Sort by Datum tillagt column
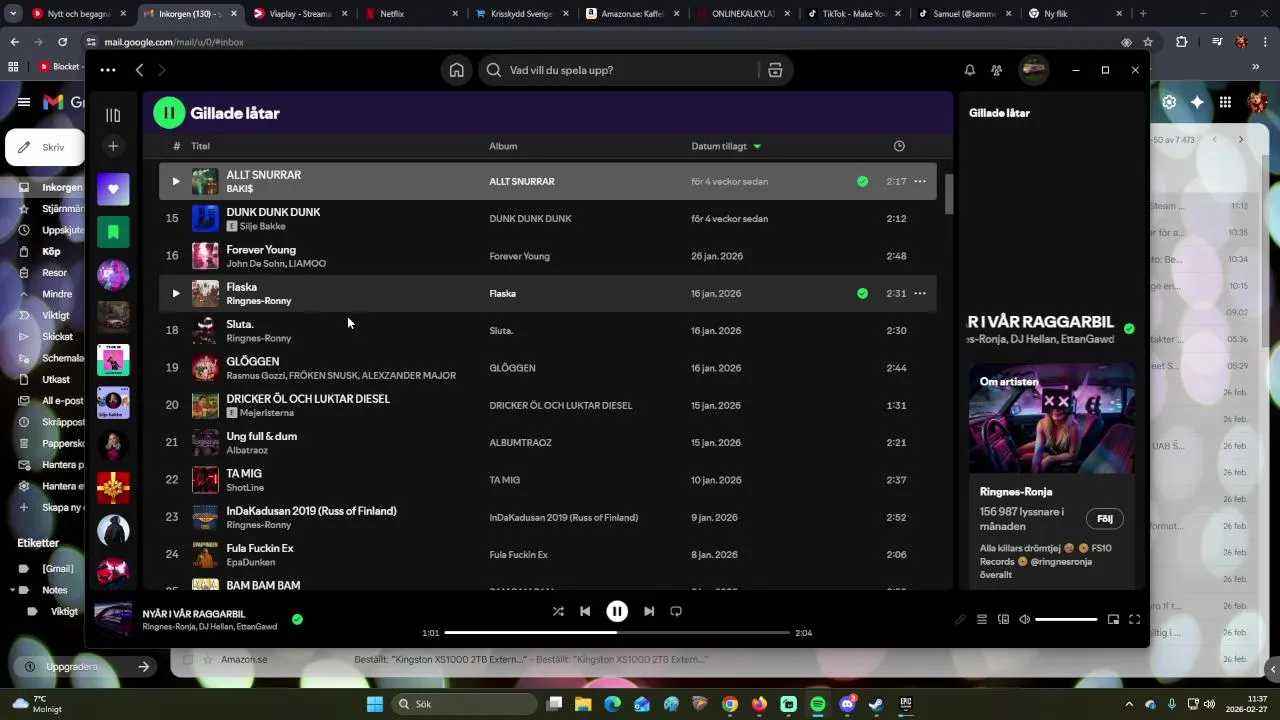The width and height of the screenshot is (1280, 720). (726, 146)
